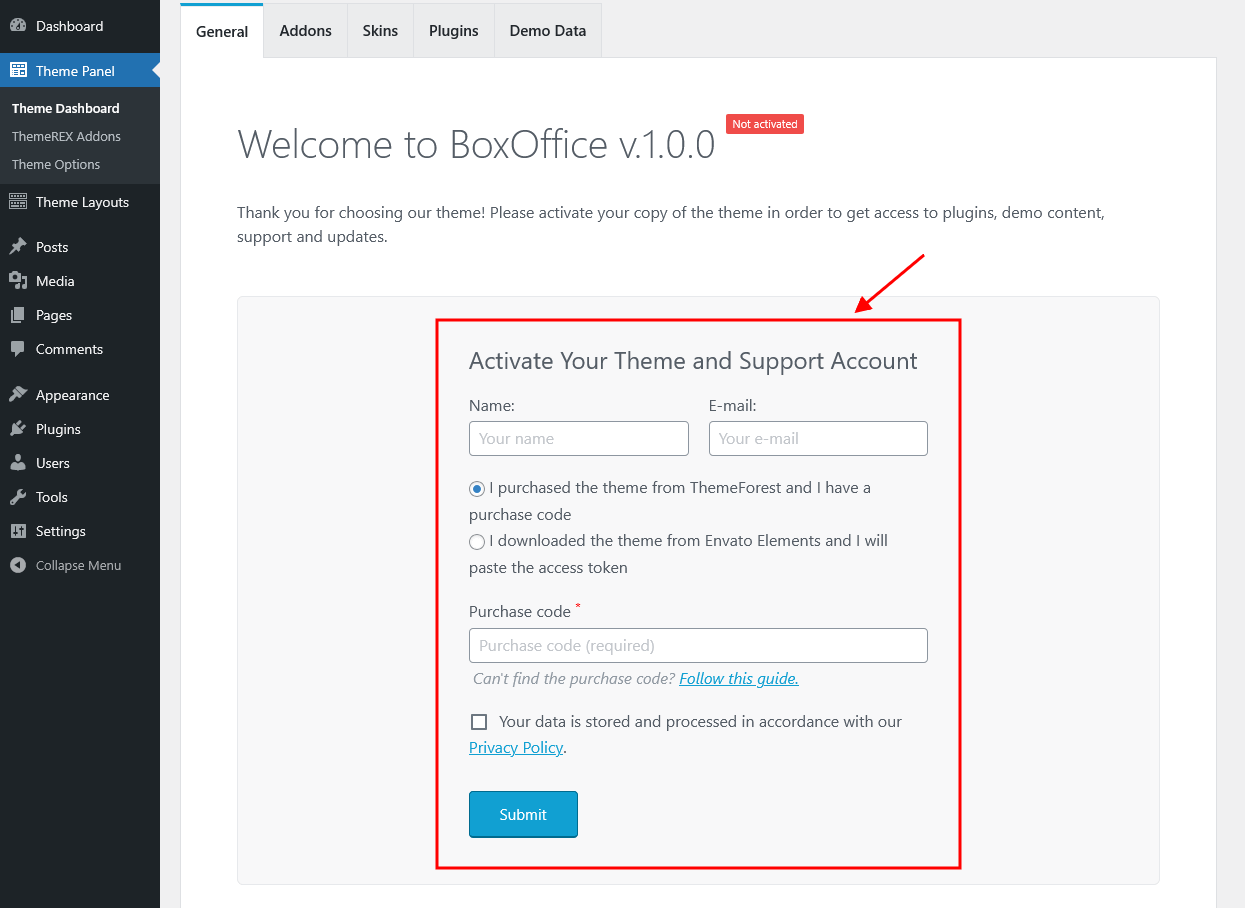The width and height of the screenshot is (1245, 908).
Task: Click the Comments speech bubble icon
Action: pyautogui.click(x=18, y=349)
